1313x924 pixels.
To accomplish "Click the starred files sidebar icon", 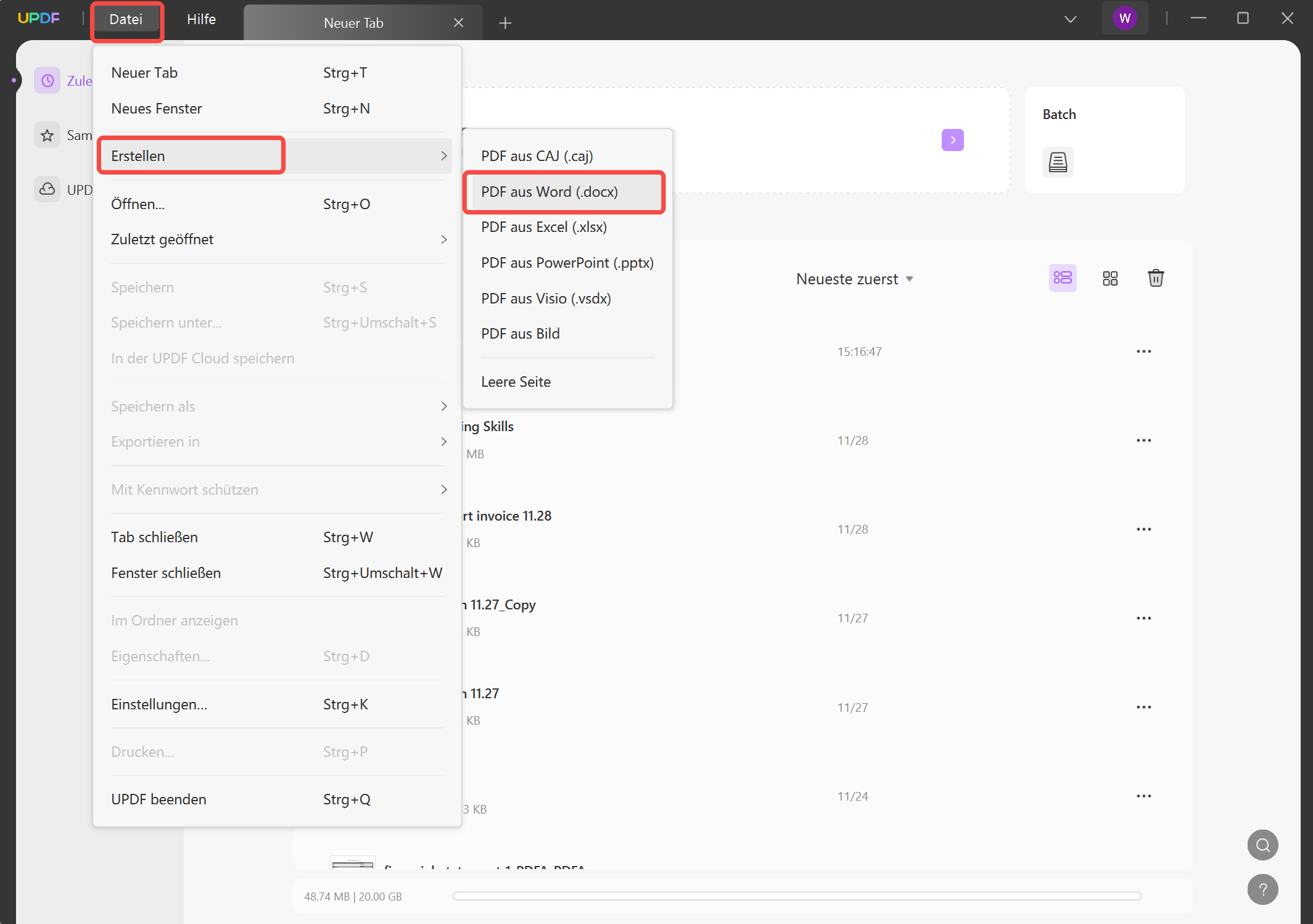I will click(47, 135).
